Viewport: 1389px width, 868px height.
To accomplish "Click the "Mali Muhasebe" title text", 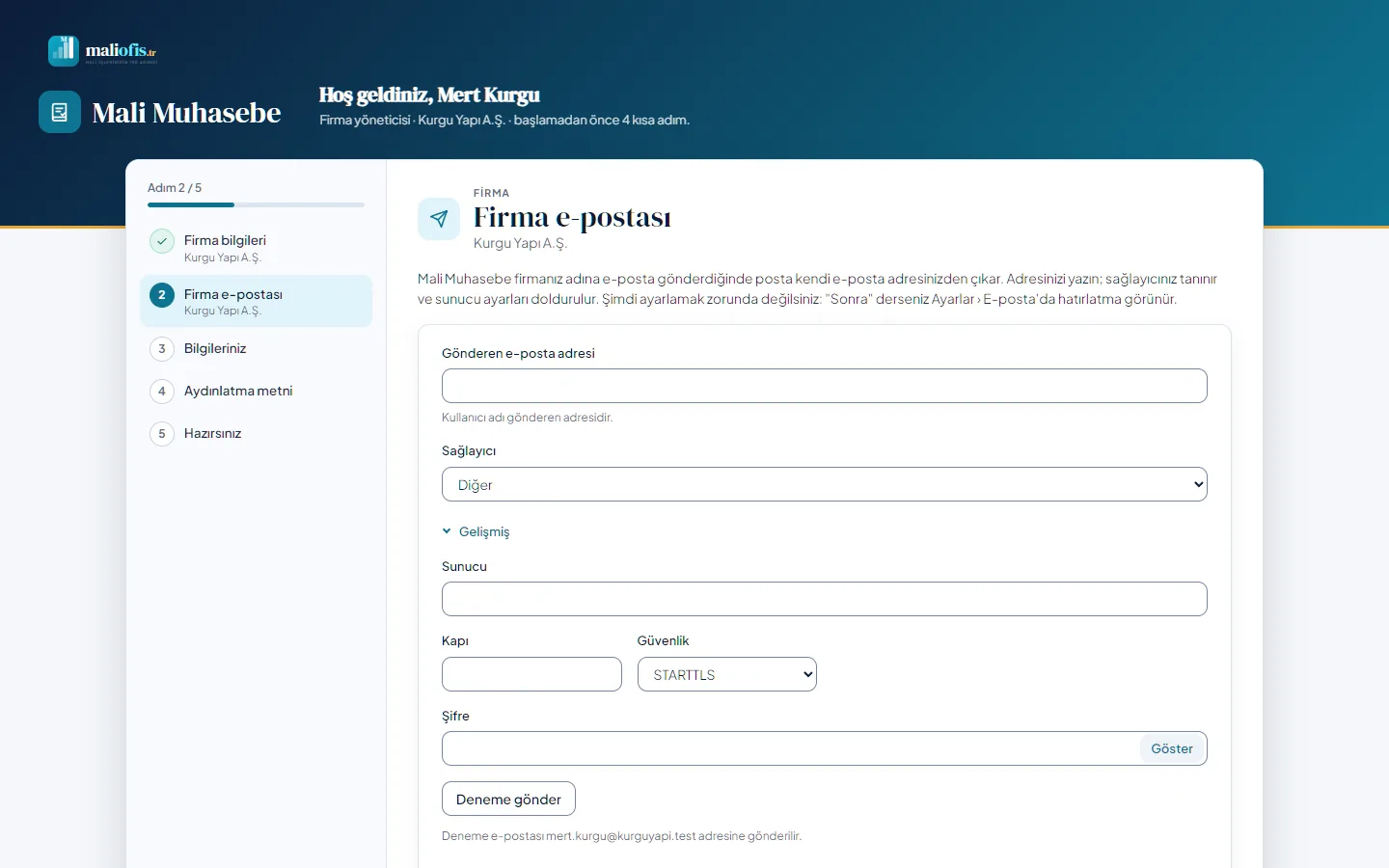I will 186,113.
